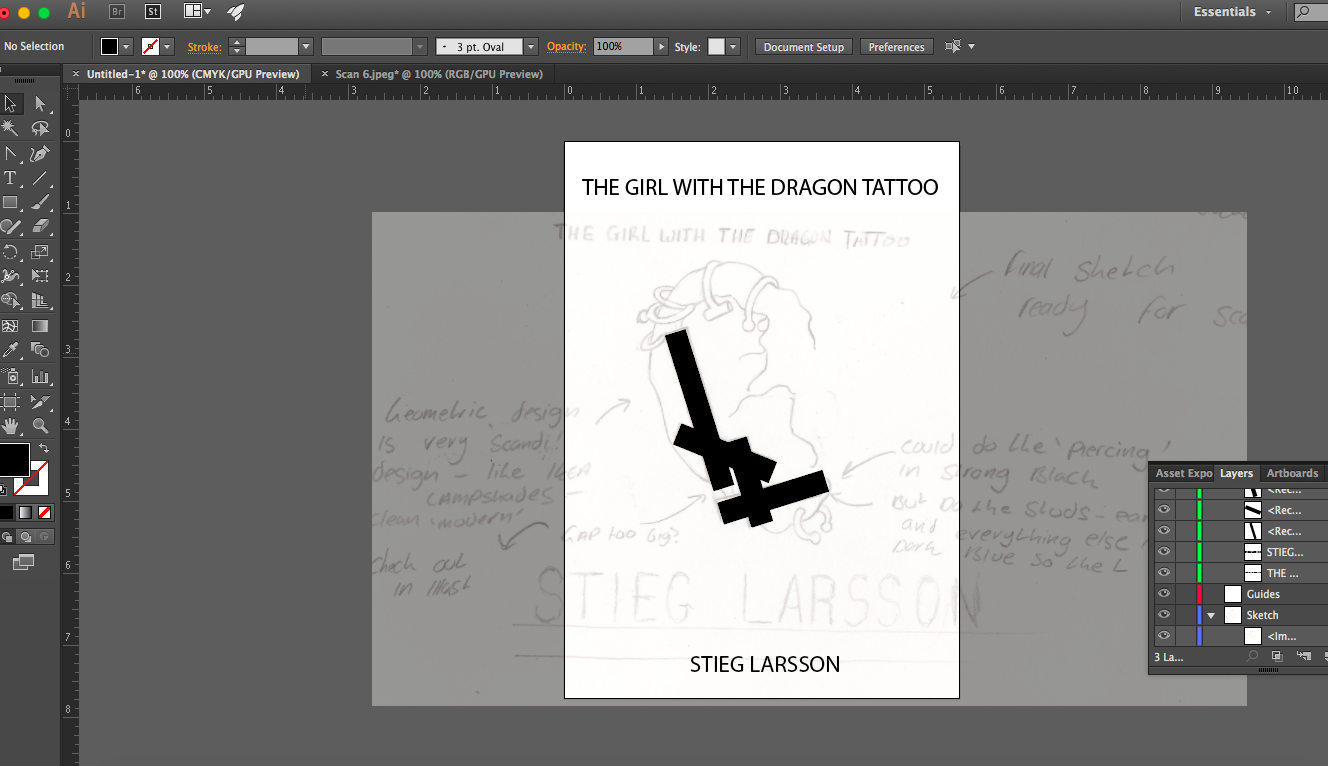Screen dimensions: 1328x766
Task: Hide the STIEG... text sublayer
Action: [x=1163, y=552]
